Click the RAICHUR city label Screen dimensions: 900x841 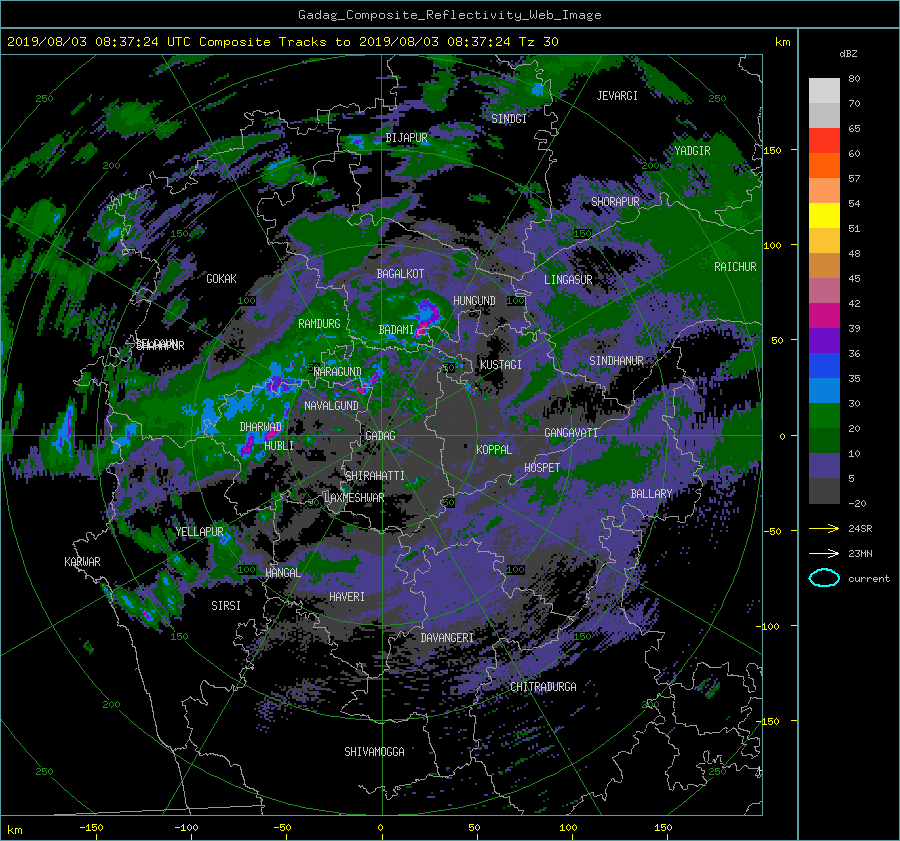tap(735, 267)
